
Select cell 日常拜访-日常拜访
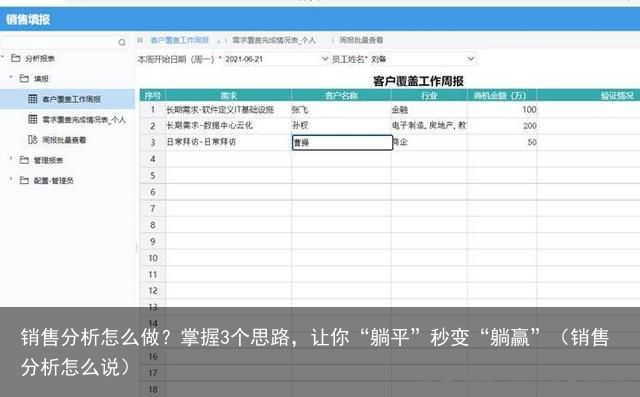click(x=229, y=142)
